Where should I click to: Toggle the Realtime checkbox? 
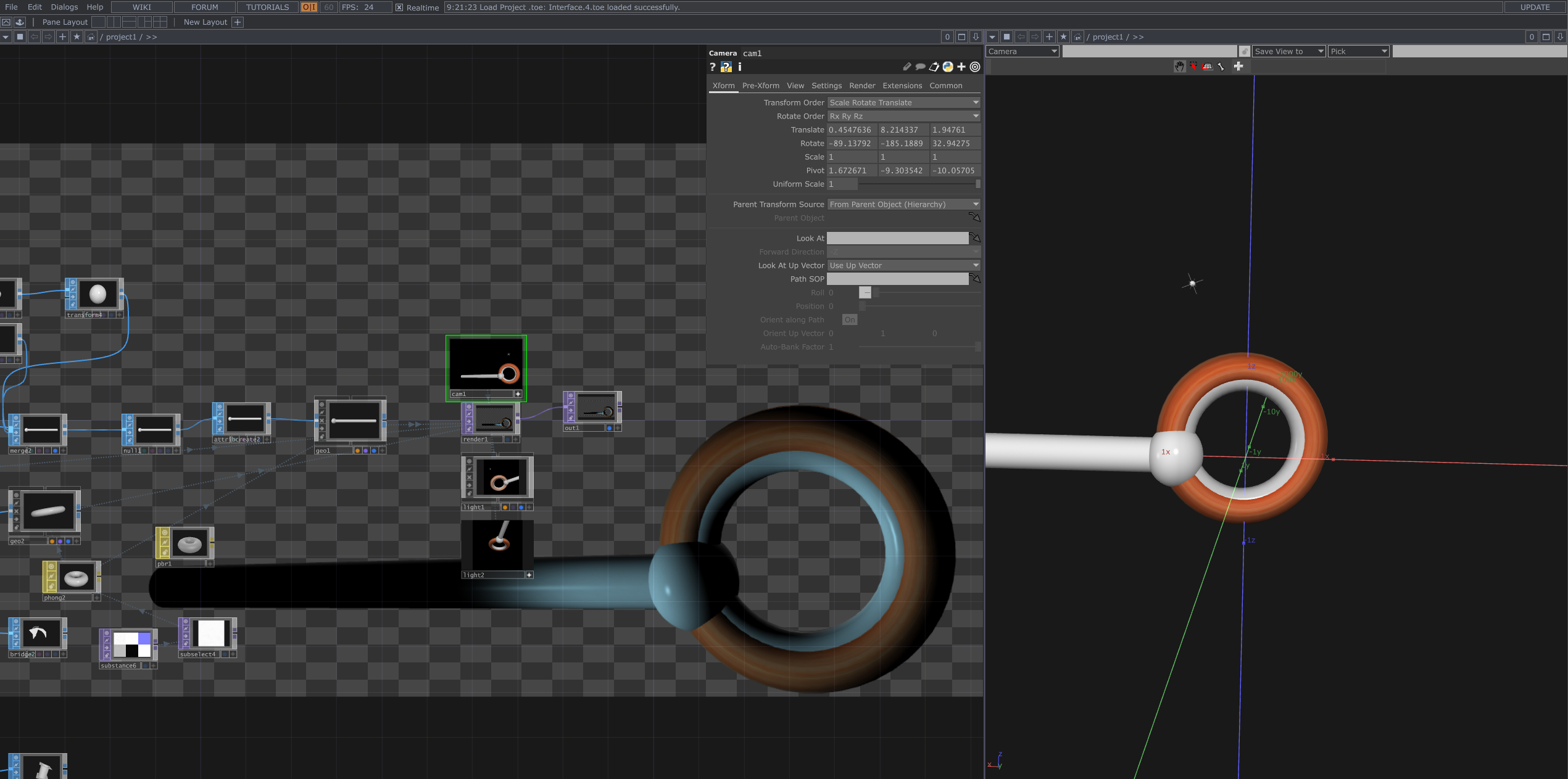point(399,7)
